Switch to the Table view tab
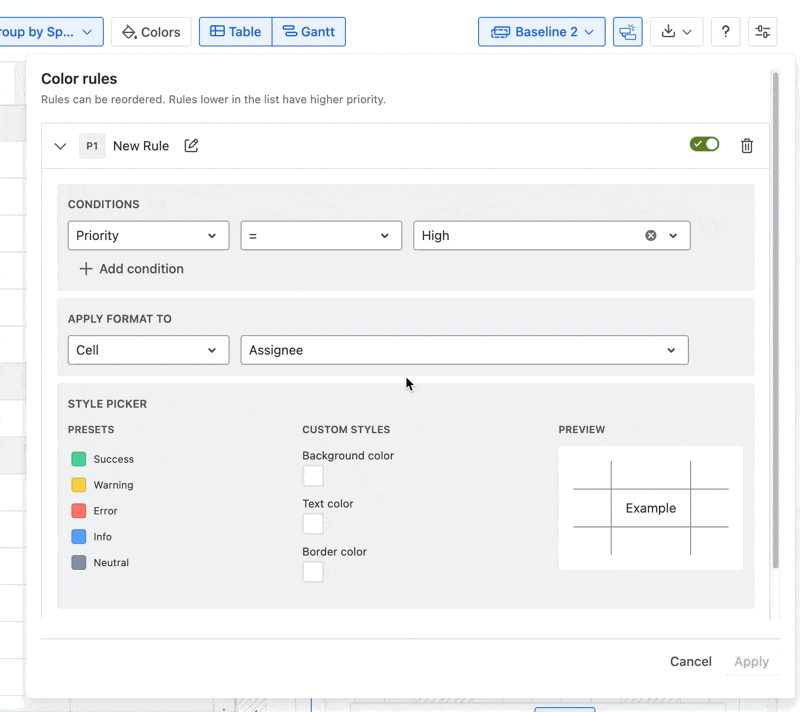The width and height of the screenshot is (800, 712). point(235,32)
